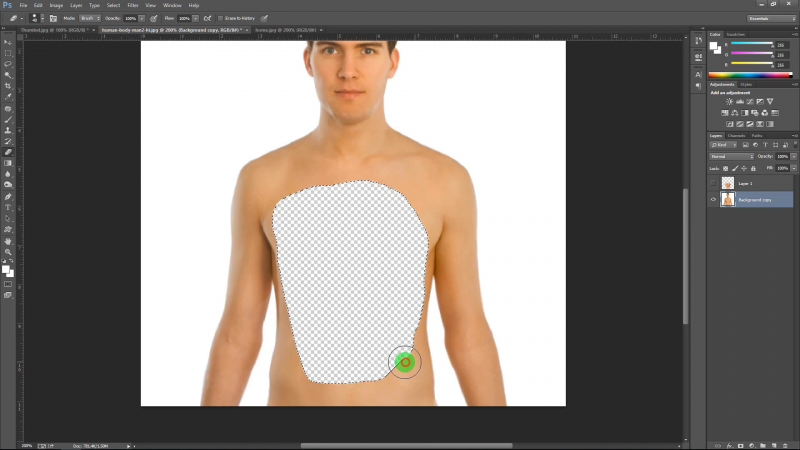Select the Eyedropper tool

tap(8, 97)
